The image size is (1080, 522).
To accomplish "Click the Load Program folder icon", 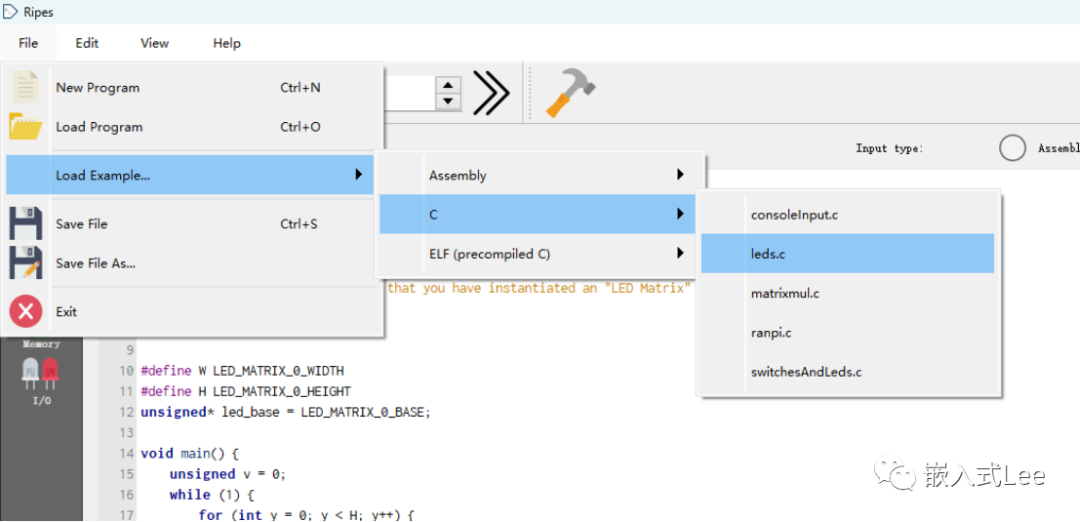I will click(26, 127).
